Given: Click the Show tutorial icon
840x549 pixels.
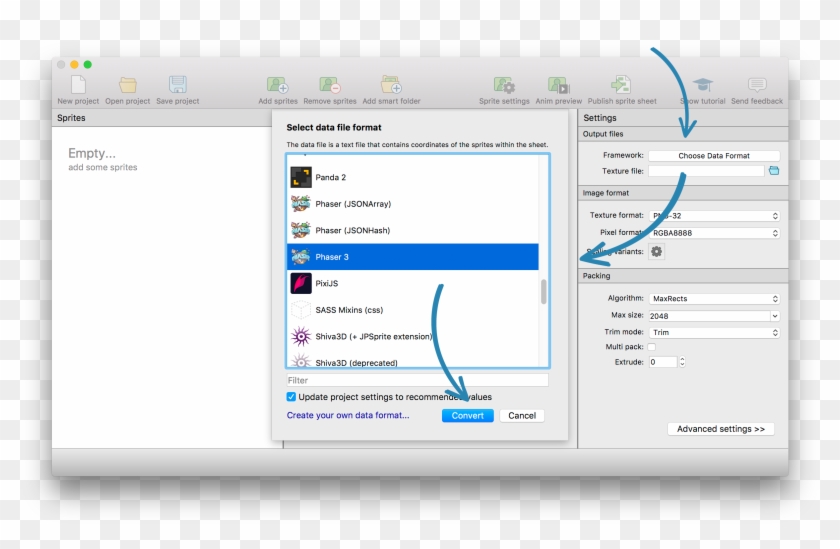Looking at the screenshot, I should (702, 85).
